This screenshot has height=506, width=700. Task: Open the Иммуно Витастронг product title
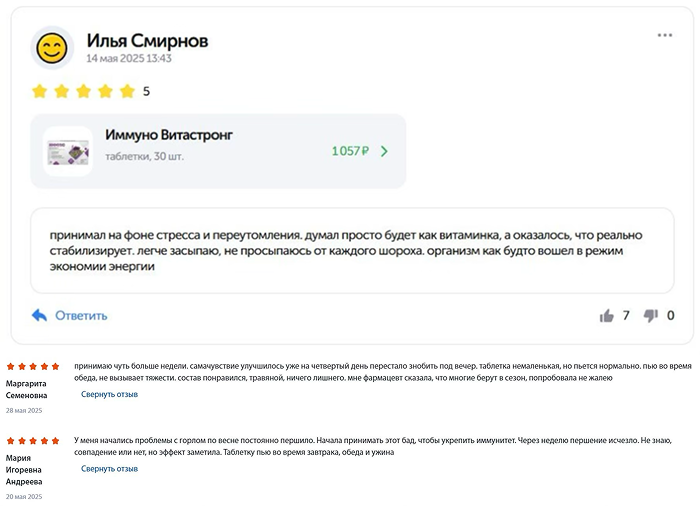[x=169, y=135]
